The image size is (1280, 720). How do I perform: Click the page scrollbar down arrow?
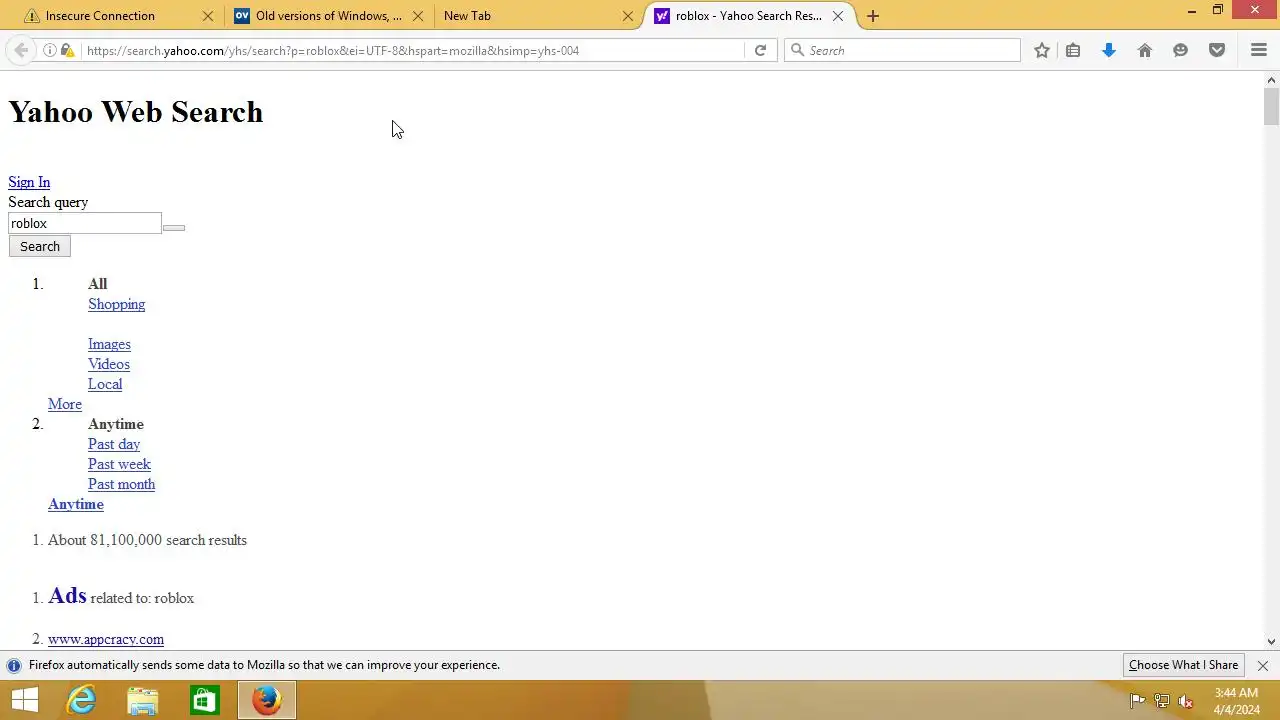click(x=1271, y=642)
